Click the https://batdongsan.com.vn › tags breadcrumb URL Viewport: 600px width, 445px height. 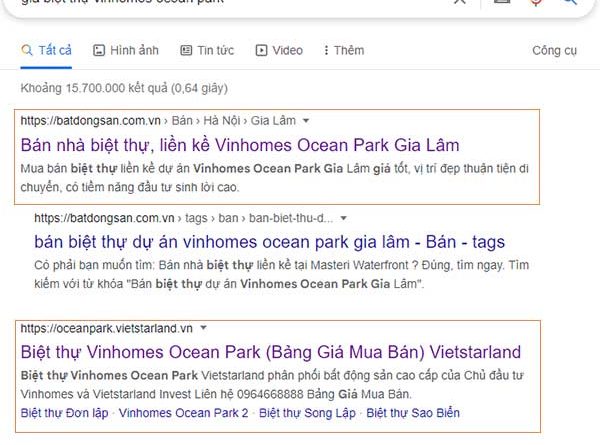(183, 218)
